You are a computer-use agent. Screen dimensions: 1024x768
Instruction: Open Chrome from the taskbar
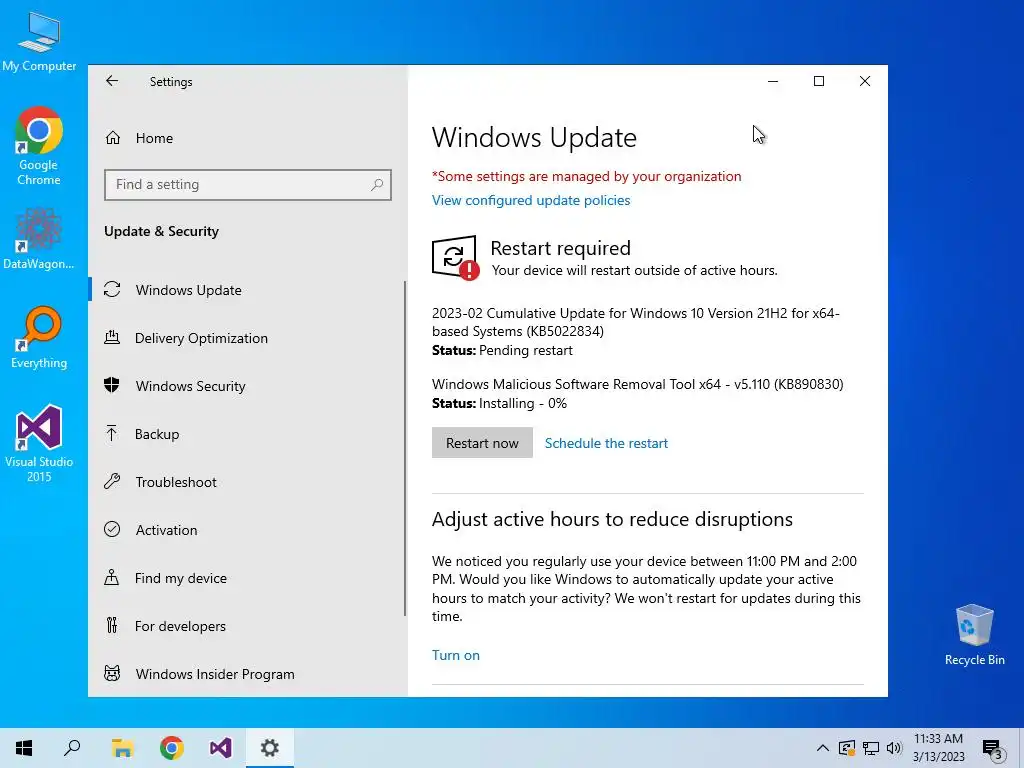tap(172, 748)
